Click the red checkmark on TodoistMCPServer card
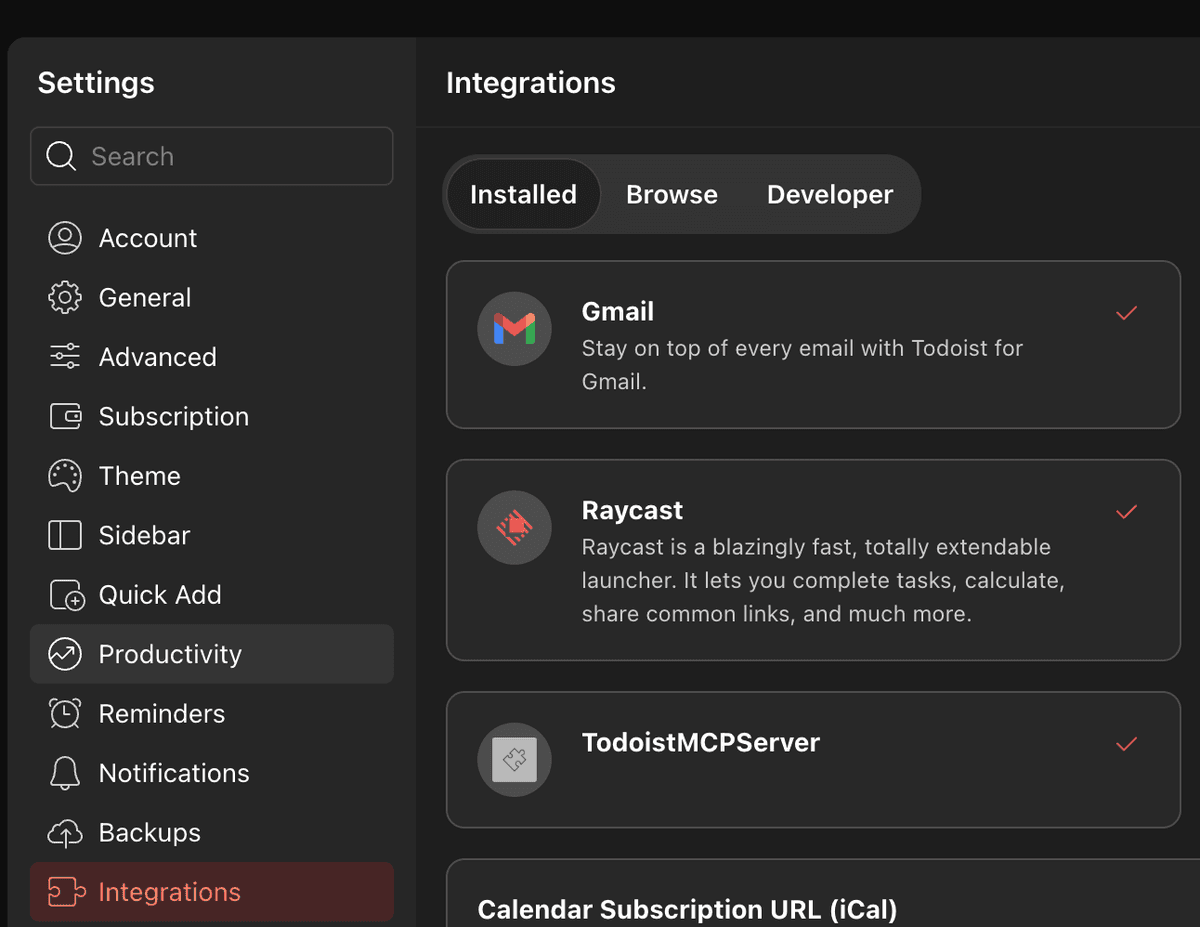Screen dimensions: 1200x927 (1127, 744)
